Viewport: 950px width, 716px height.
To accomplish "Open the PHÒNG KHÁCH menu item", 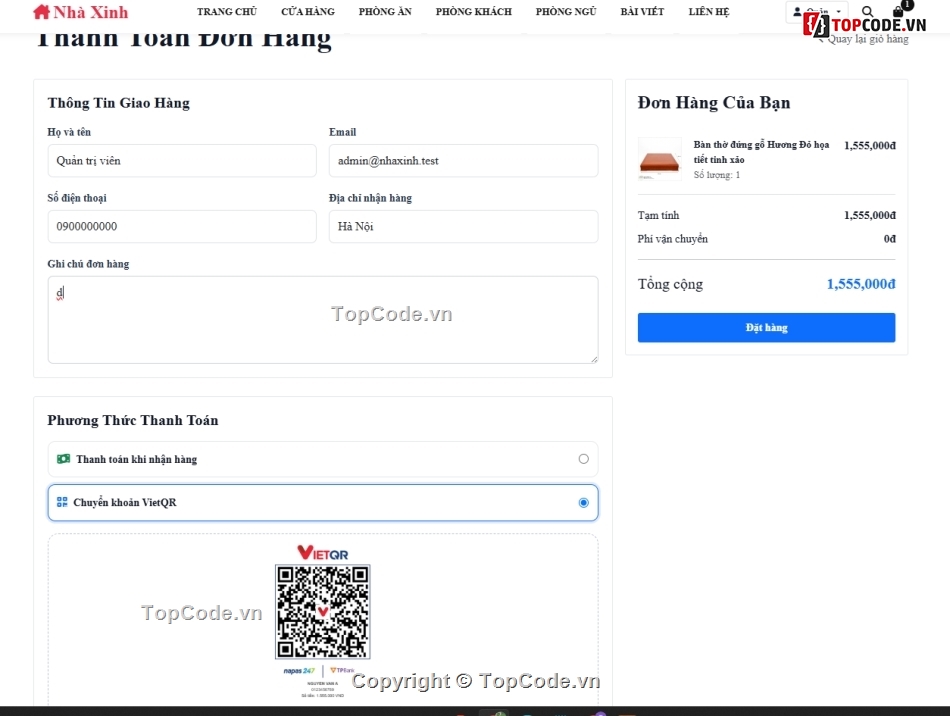I will pos(473,12).
